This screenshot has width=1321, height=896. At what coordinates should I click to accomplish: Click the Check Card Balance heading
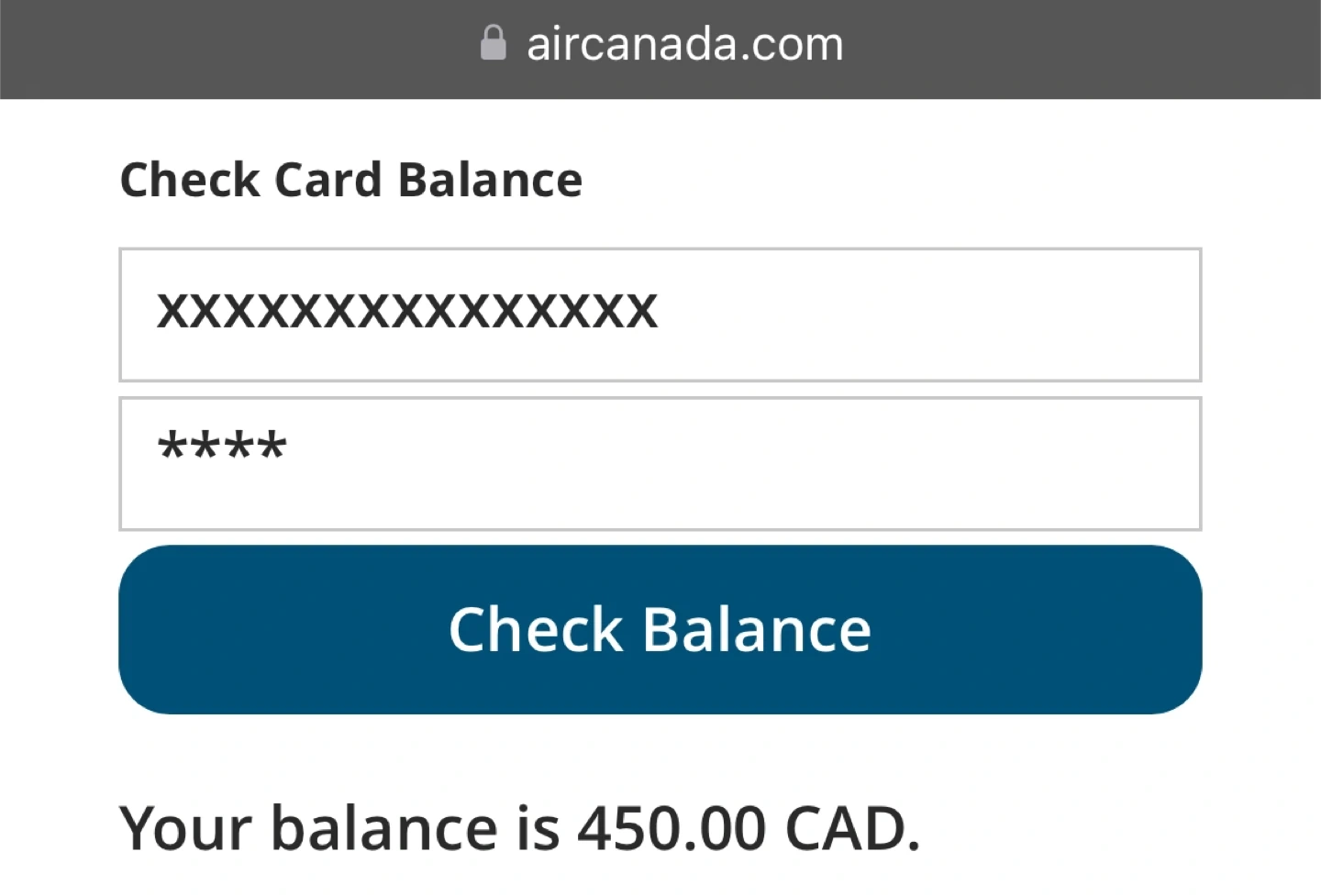pyautogui.click(x=350, y=180)
